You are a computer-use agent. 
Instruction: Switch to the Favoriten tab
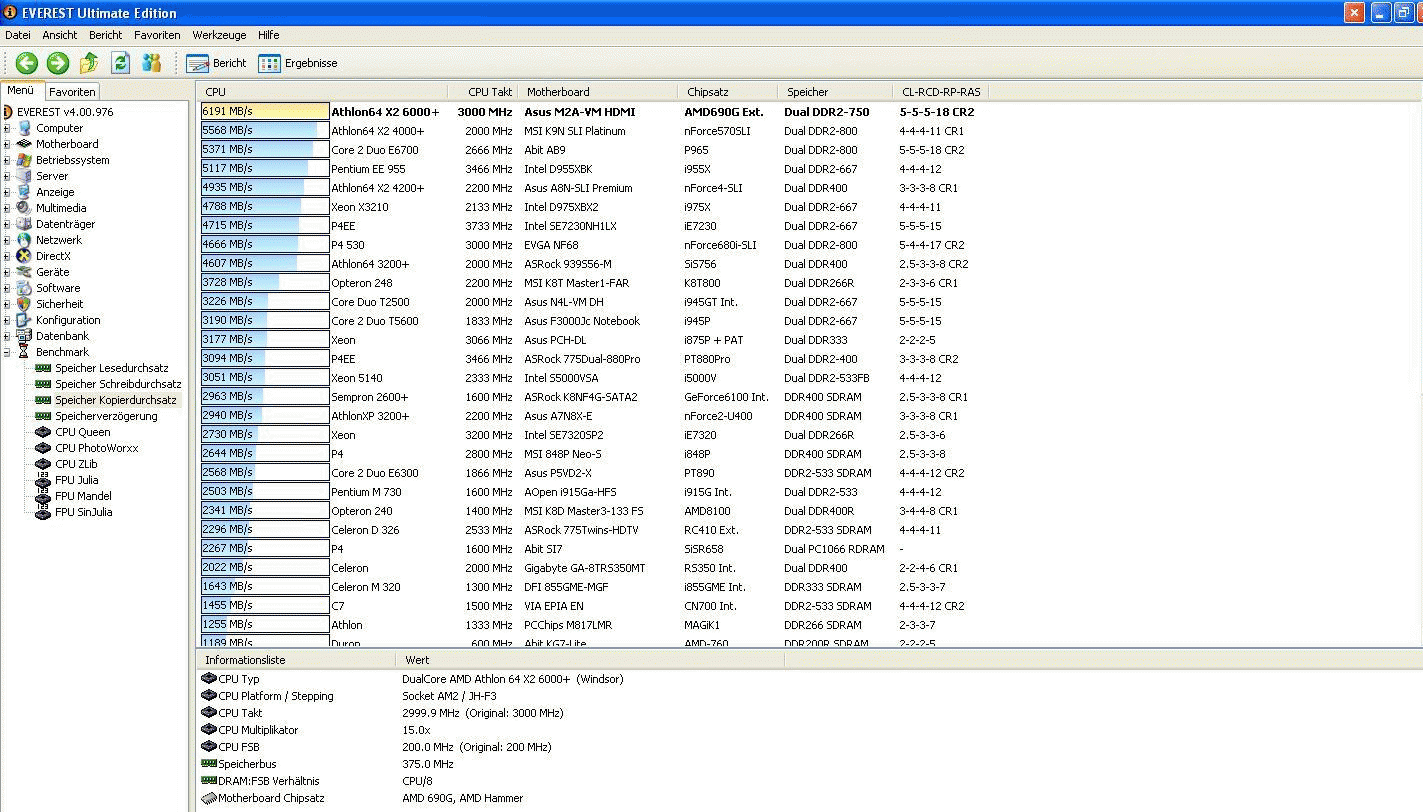coord(72,92)
